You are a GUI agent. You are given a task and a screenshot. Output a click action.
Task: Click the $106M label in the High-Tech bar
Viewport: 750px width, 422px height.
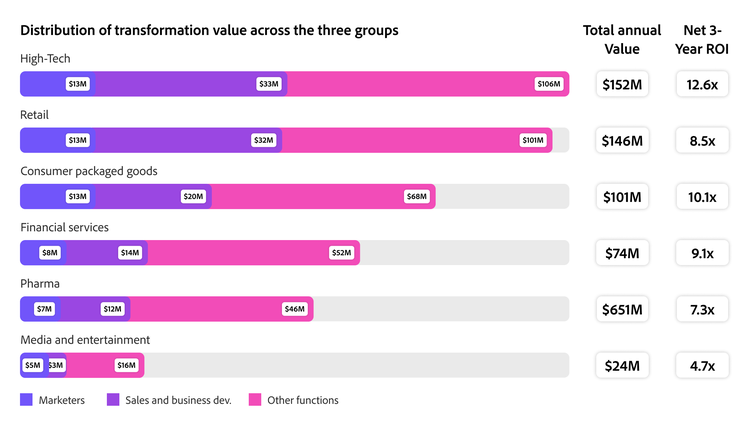[x=549, y=84]
